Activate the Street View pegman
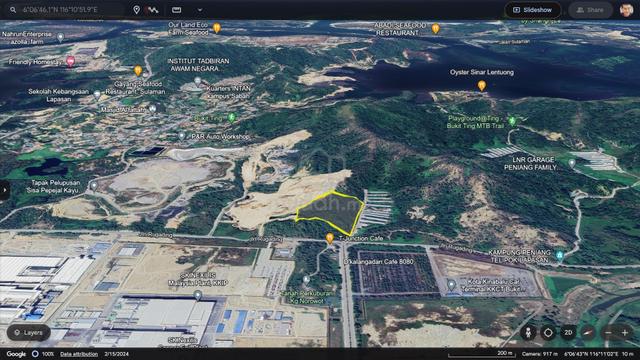The height and width of the screenshot is (360, 640). (528, 333)
